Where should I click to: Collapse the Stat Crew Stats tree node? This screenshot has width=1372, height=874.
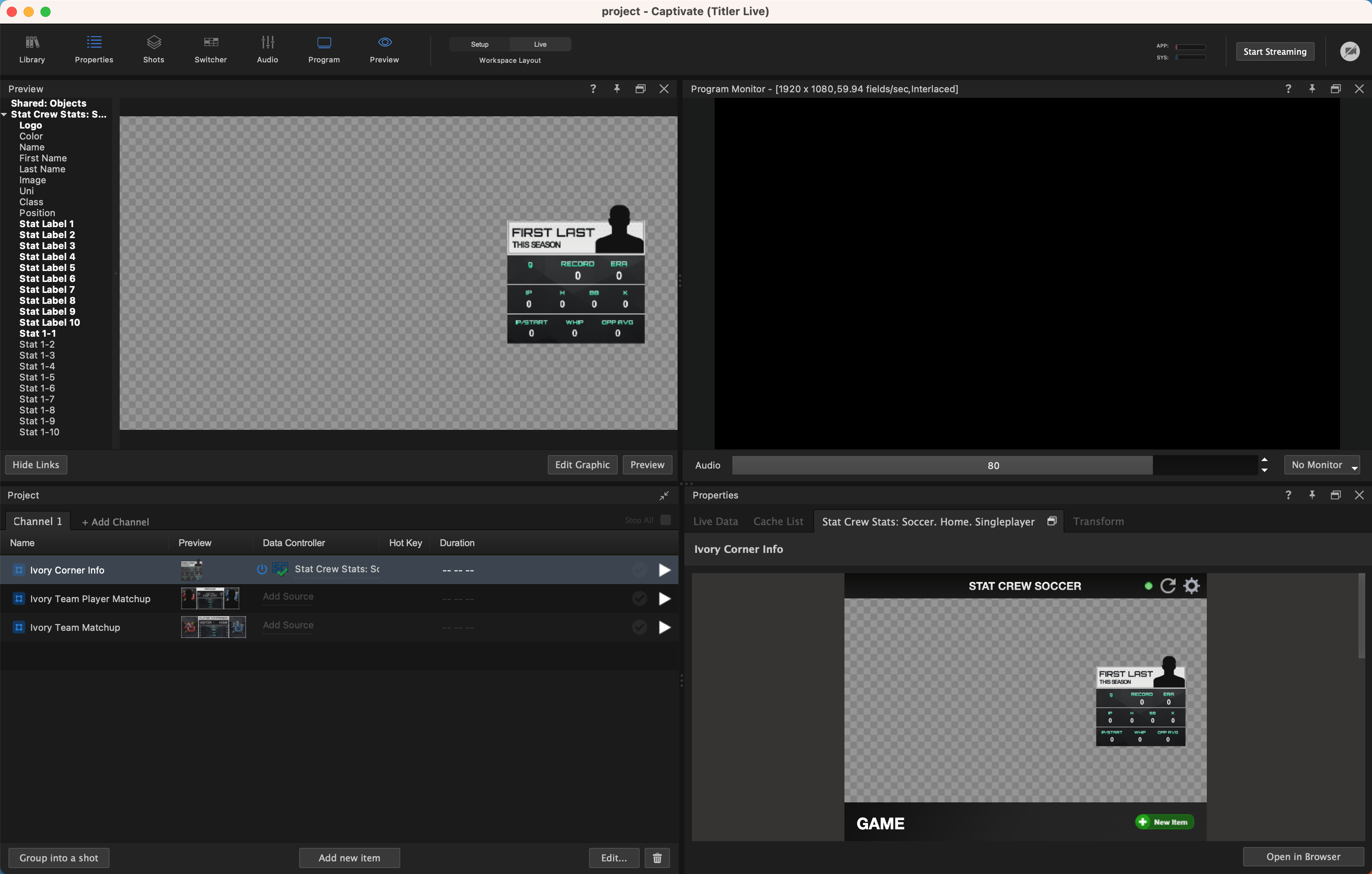coord(4,115)
